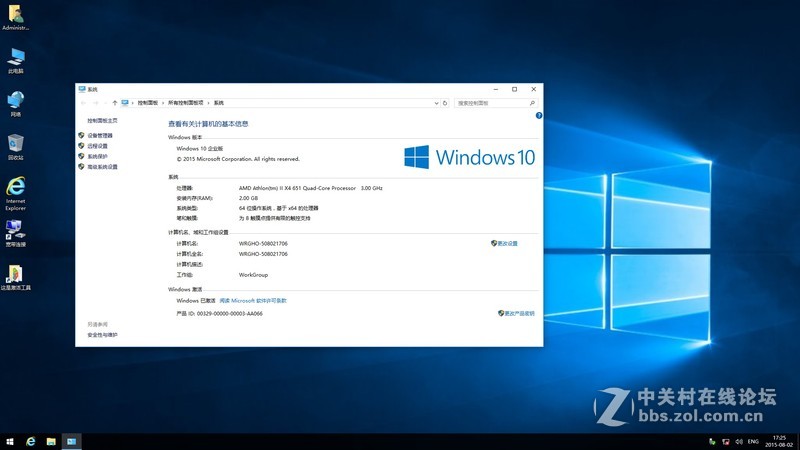Open 远程设置 remote settings link

point(97,146)
